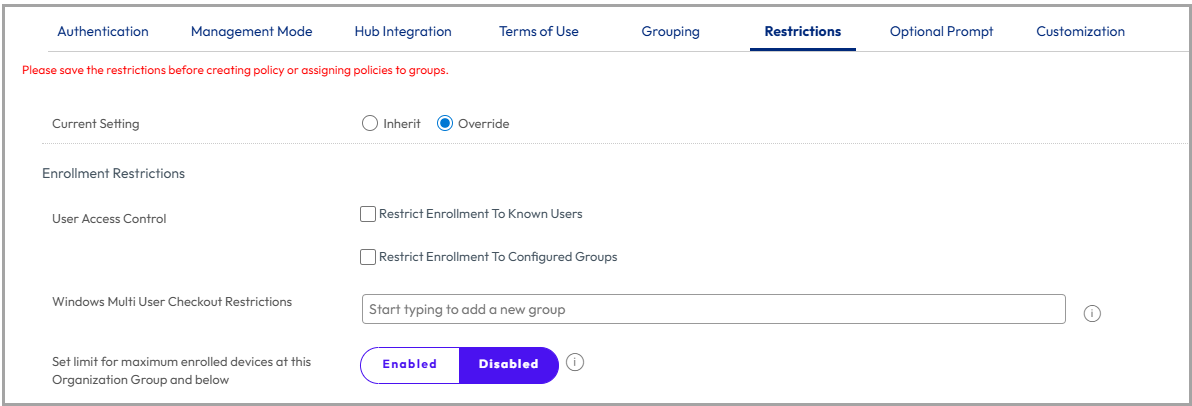Viewport: 1192px width, 406px height.
Task: Click info icon beside Windows Multi User Checkout field
Action: (1092, 313)
